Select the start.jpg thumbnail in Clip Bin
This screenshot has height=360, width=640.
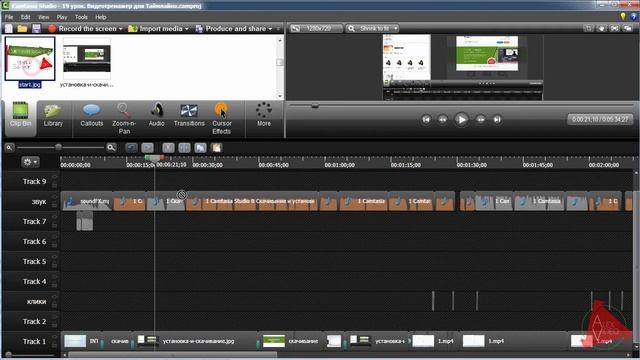click(30, 59)
